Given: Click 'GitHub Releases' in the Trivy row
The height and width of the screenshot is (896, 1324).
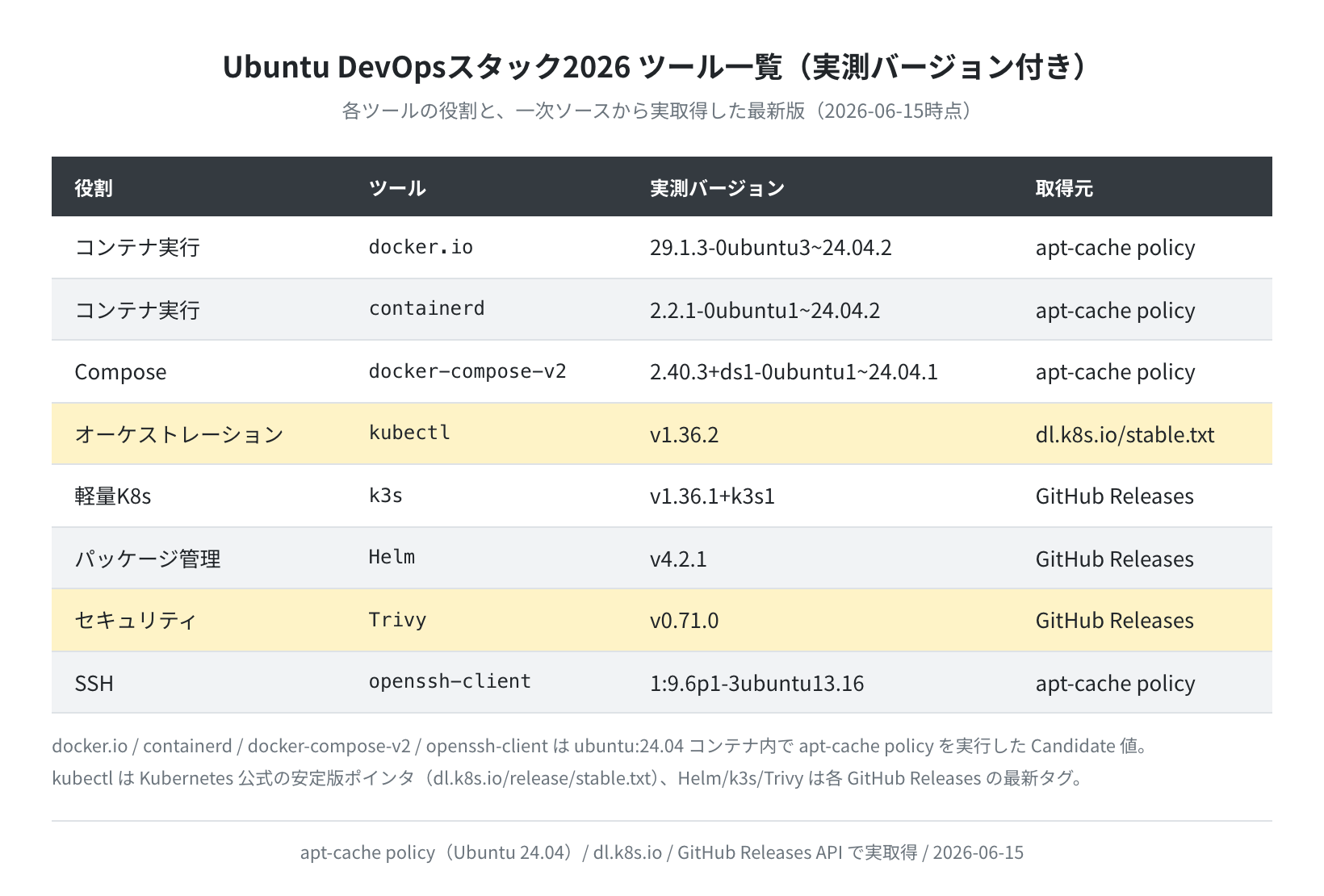Looking at the screenshot, I should coord(1114,620).
